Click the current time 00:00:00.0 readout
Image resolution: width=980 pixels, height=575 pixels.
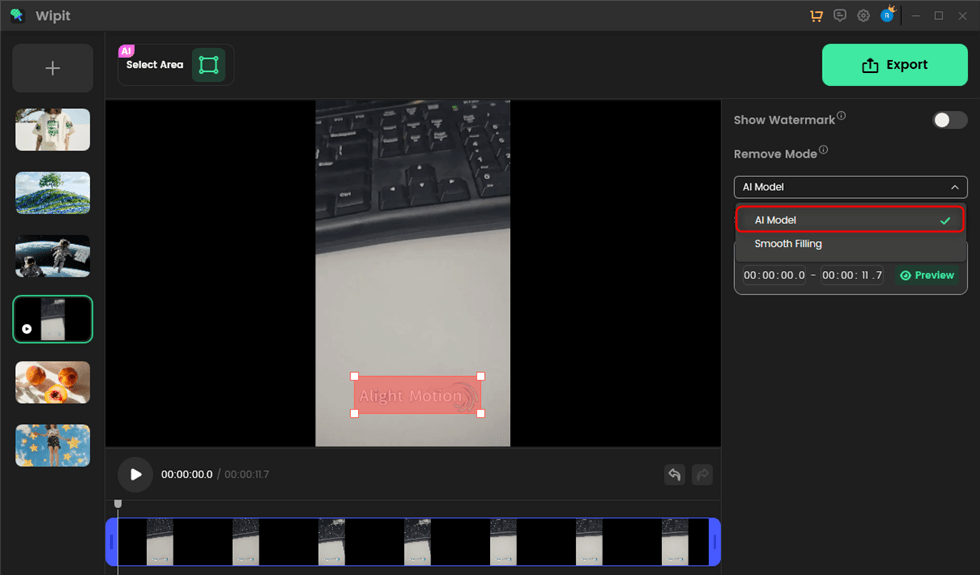187,474
